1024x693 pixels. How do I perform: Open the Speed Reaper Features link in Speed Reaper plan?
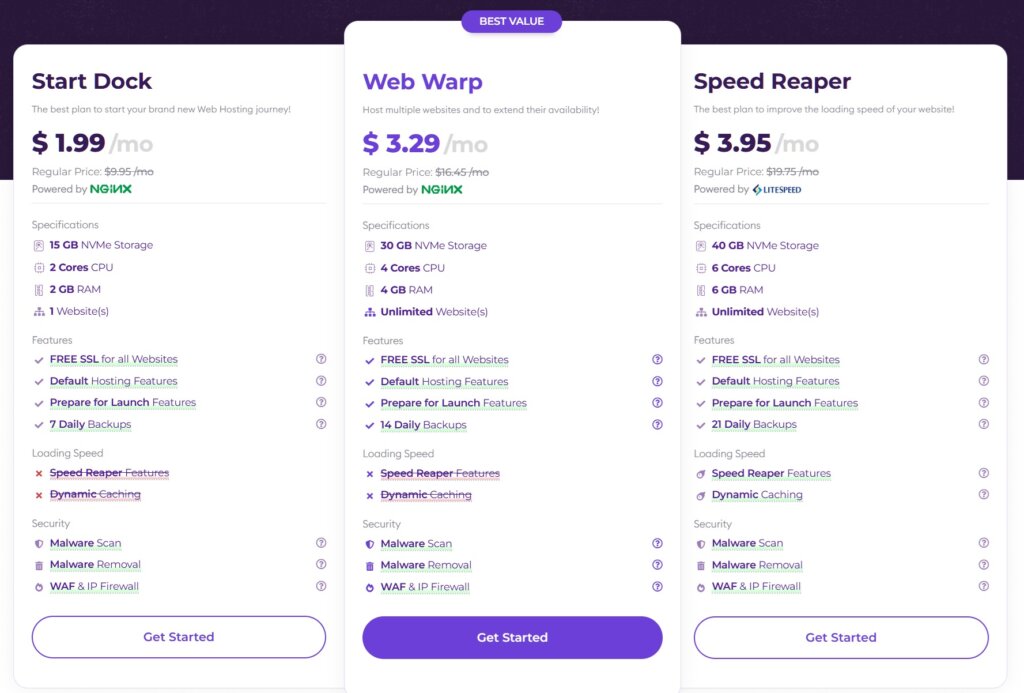pyautogui.click(x=771, y=474)
